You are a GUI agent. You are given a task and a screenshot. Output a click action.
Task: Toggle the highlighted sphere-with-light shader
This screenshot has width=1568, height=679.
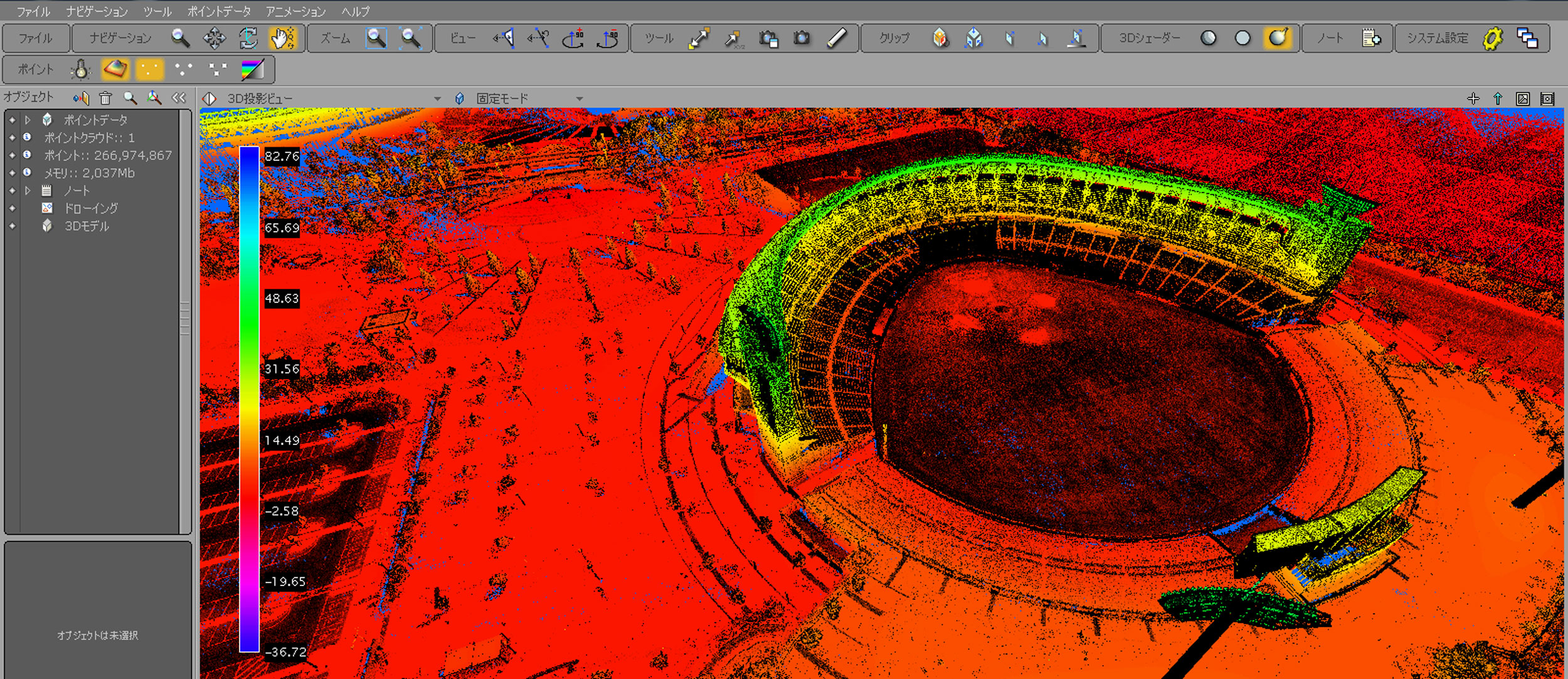1278,38
